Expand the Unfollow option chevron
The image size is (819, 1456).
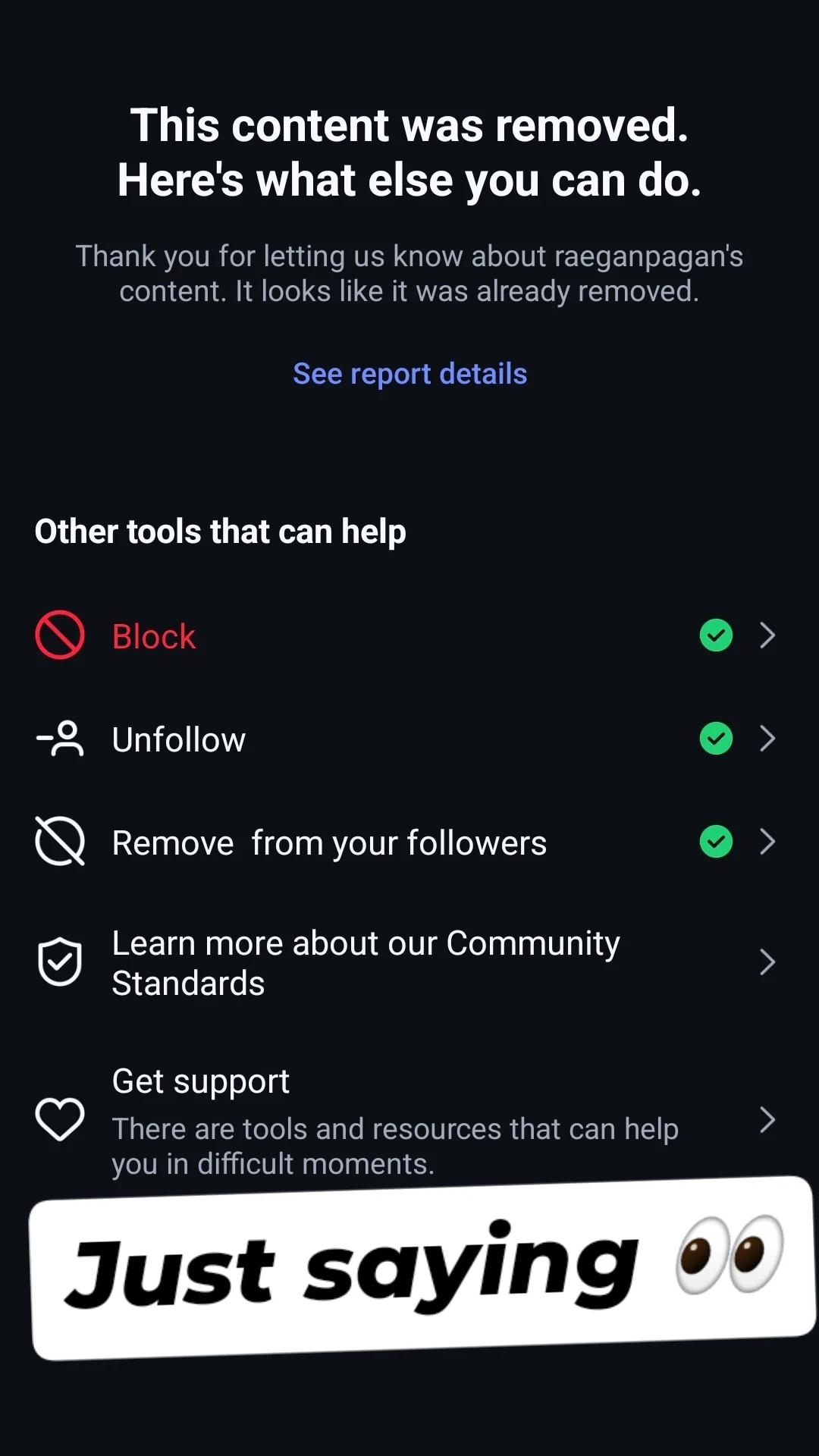767,739
